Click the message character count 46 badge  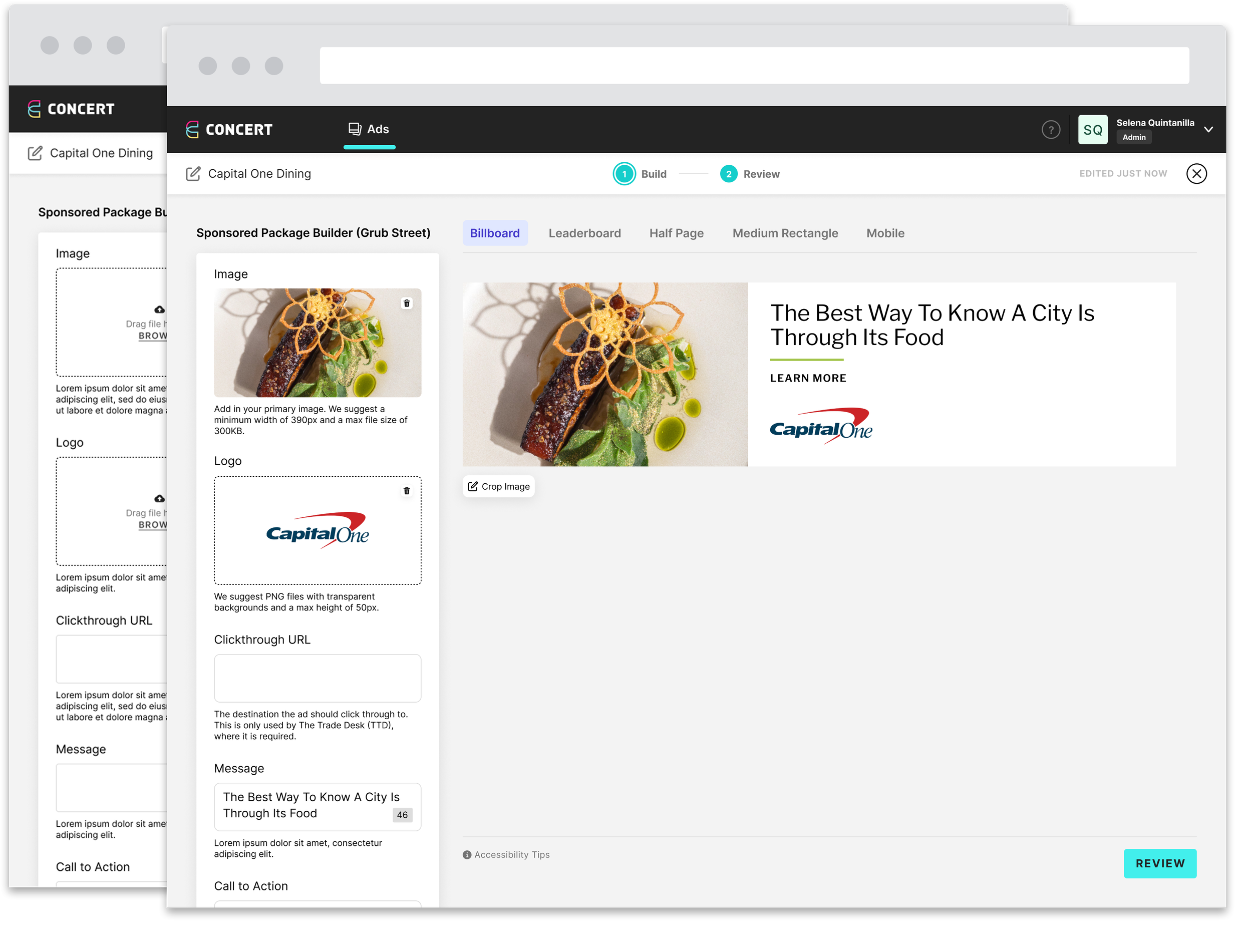402,815
